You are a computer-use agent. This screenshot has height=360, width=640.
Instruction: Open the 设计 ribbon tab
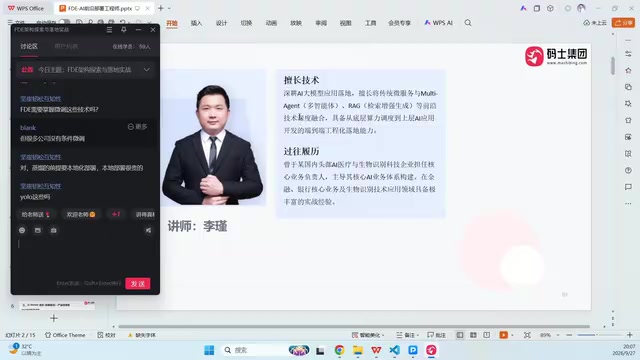(x=221, y=23)
